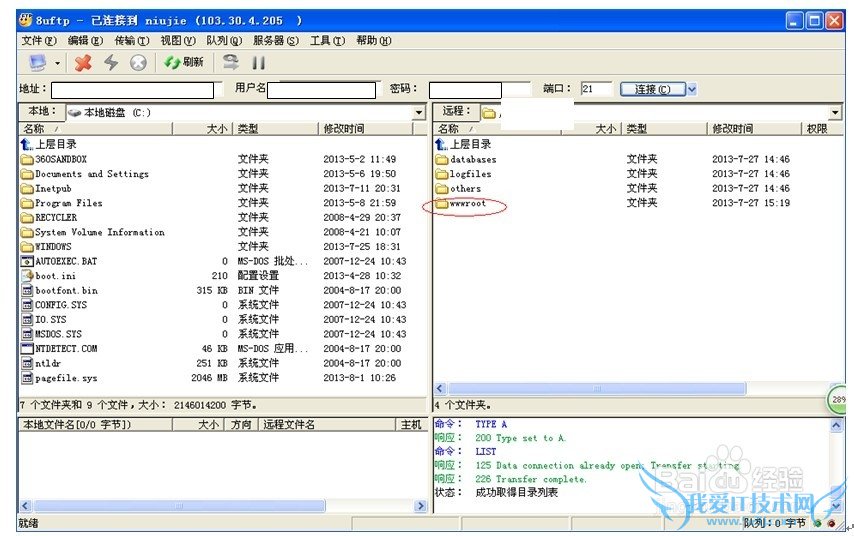Click log pane scroll up arrow
The height and width of the screenshot is (536, 854).
[836, 425]
